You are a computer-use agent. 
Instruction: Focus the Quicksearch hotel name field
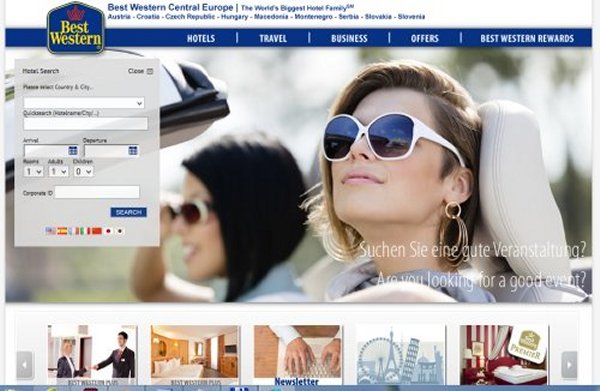[x=85, y=124]
